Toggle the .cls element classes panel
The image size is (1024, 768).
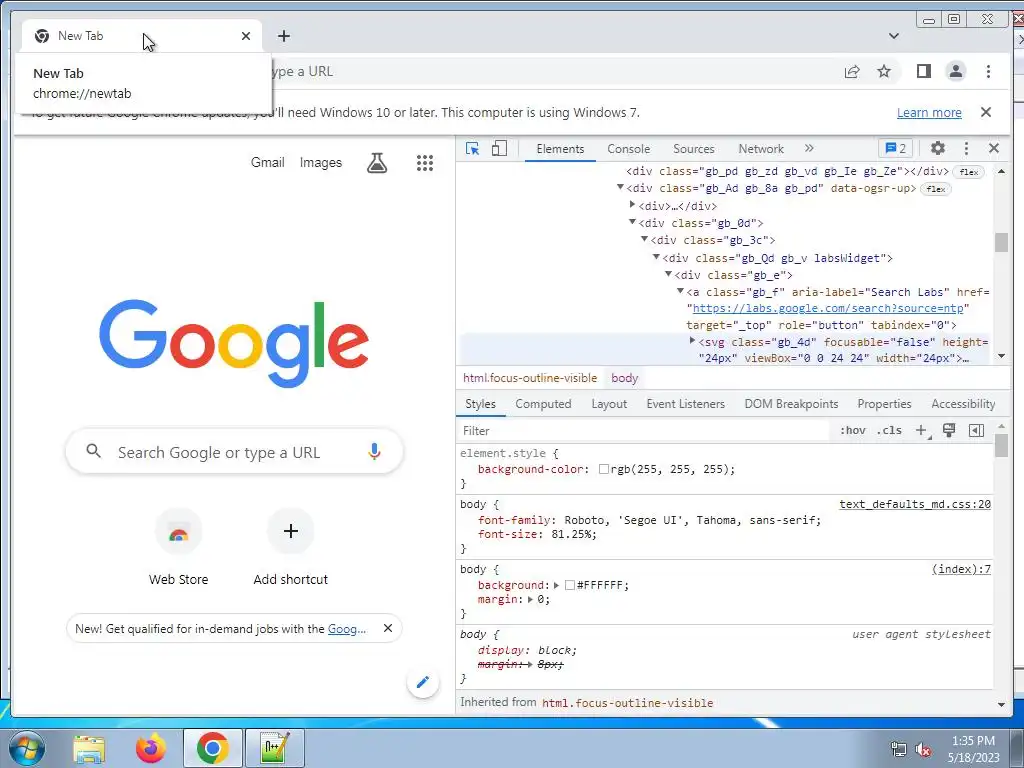coord(889,430)
